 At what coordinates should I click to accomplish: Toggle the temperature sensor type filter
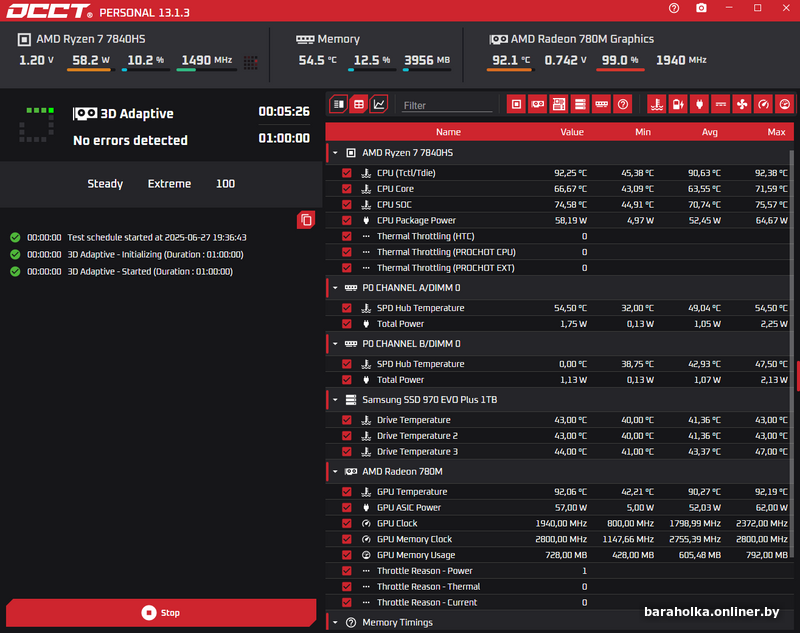point(657,104)
